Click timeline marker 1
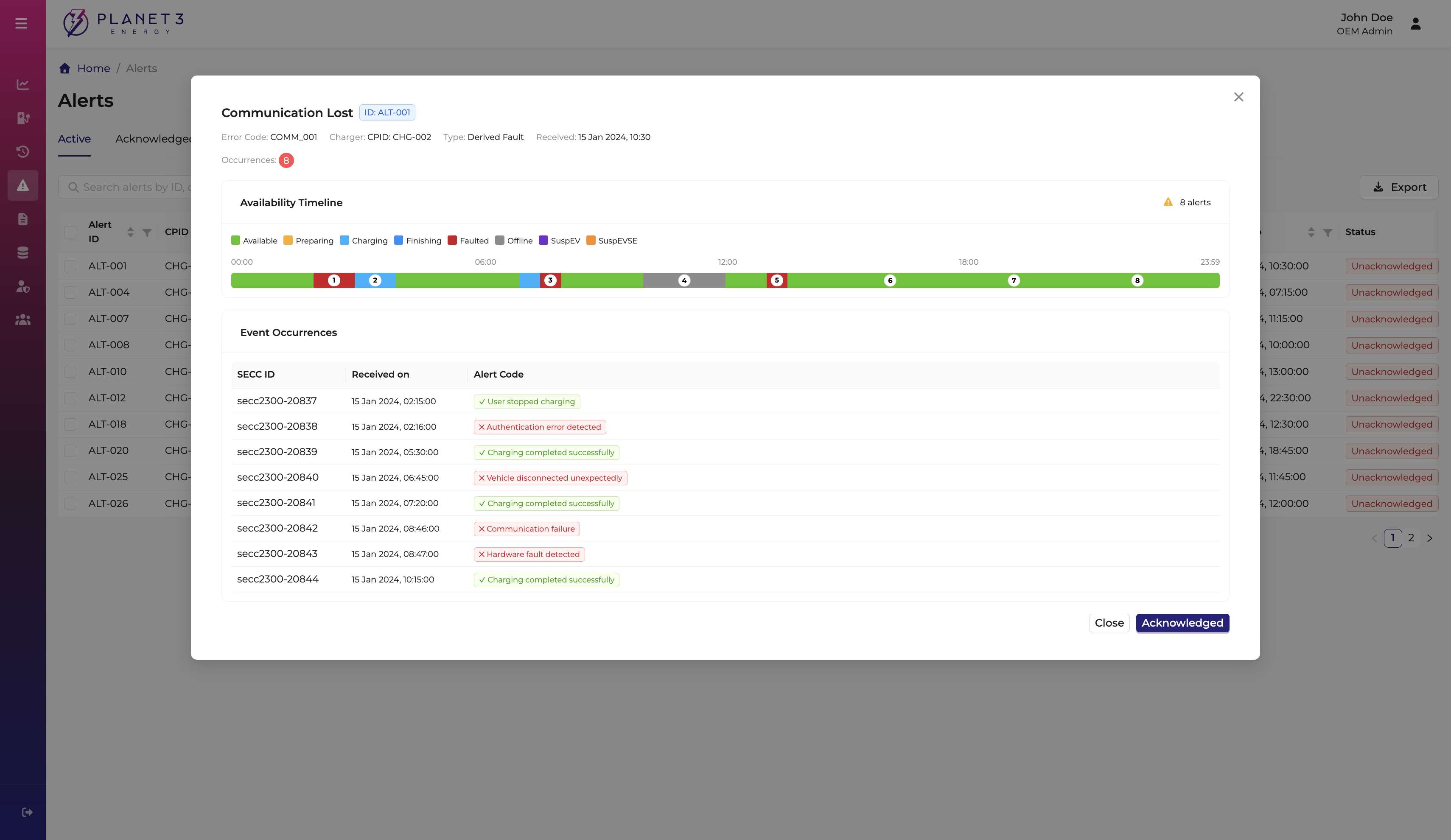Viewport: 1451px width, 840px height. pyautogui.click(x=334, y=280)
